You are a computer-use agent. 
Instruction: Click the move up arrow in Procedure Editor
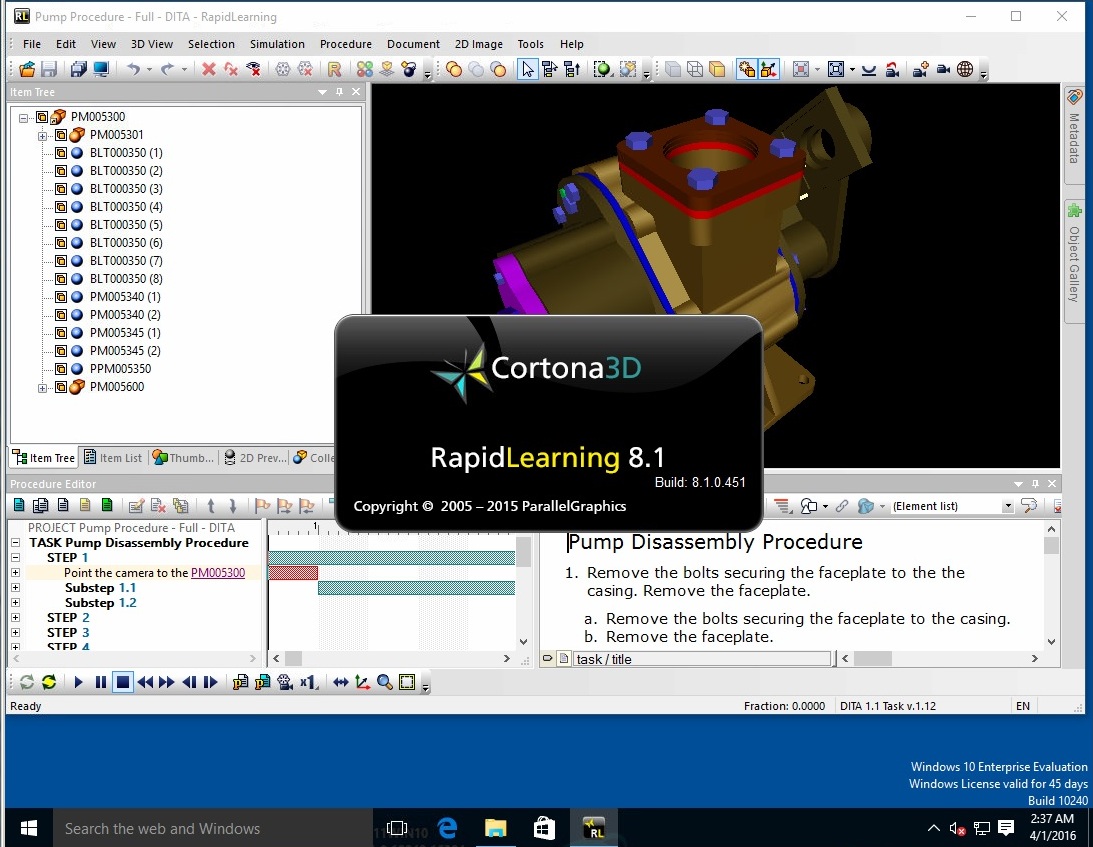click(x=211, y=506)
